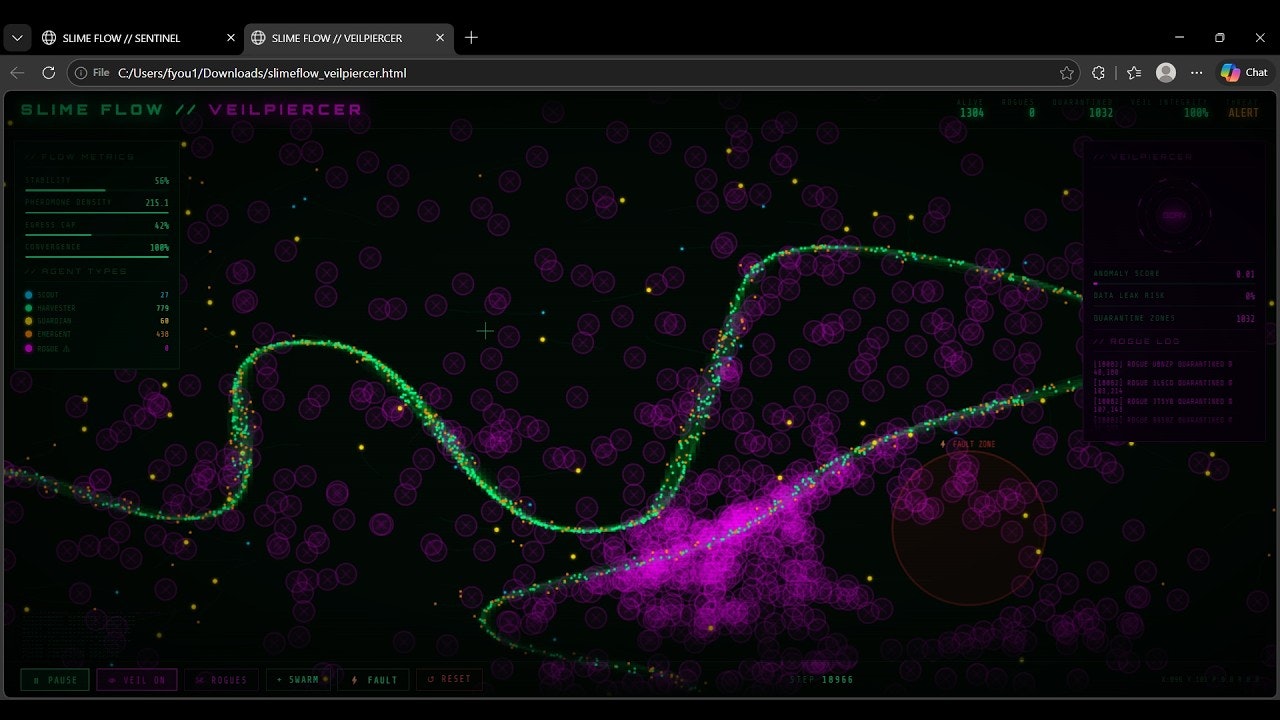Click the eye icon on the VEIL ON control
The image size is (1280, 720).
(x=111, y=679)
